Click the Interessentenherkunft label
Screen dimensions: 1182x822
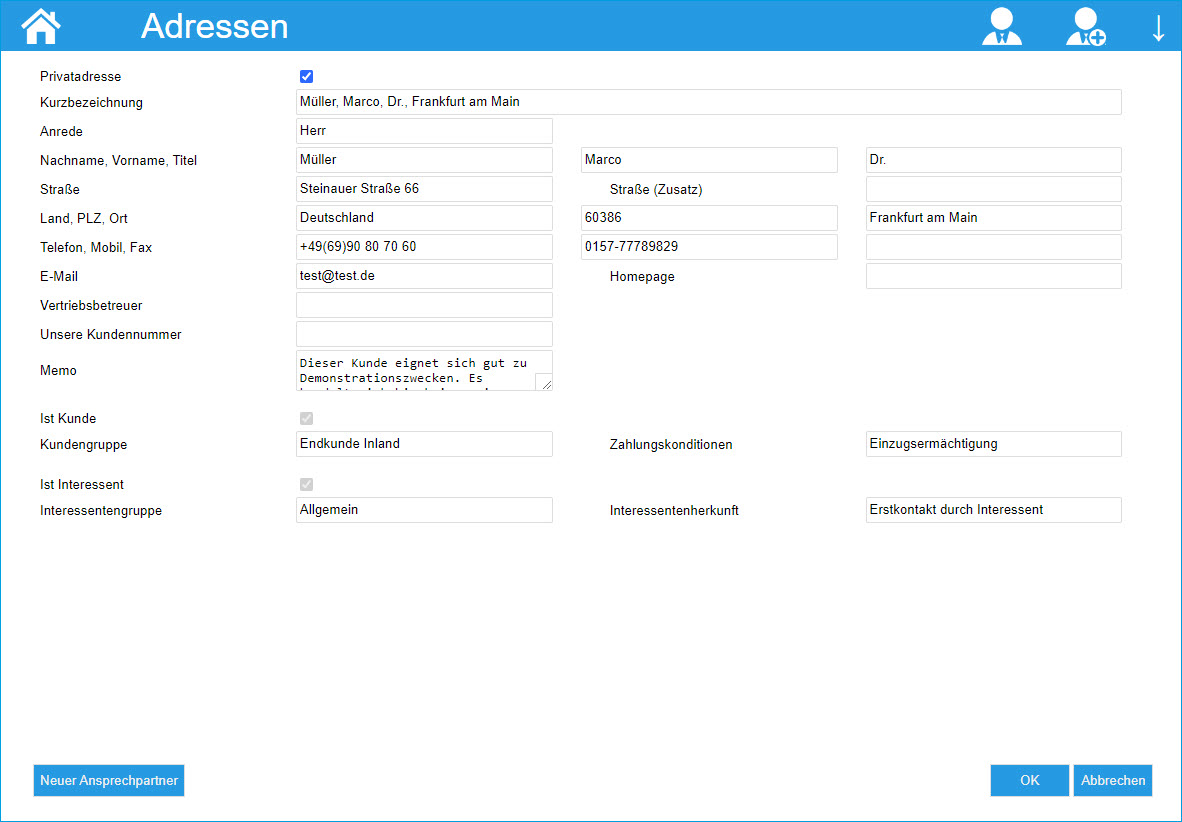coord(674,511)
